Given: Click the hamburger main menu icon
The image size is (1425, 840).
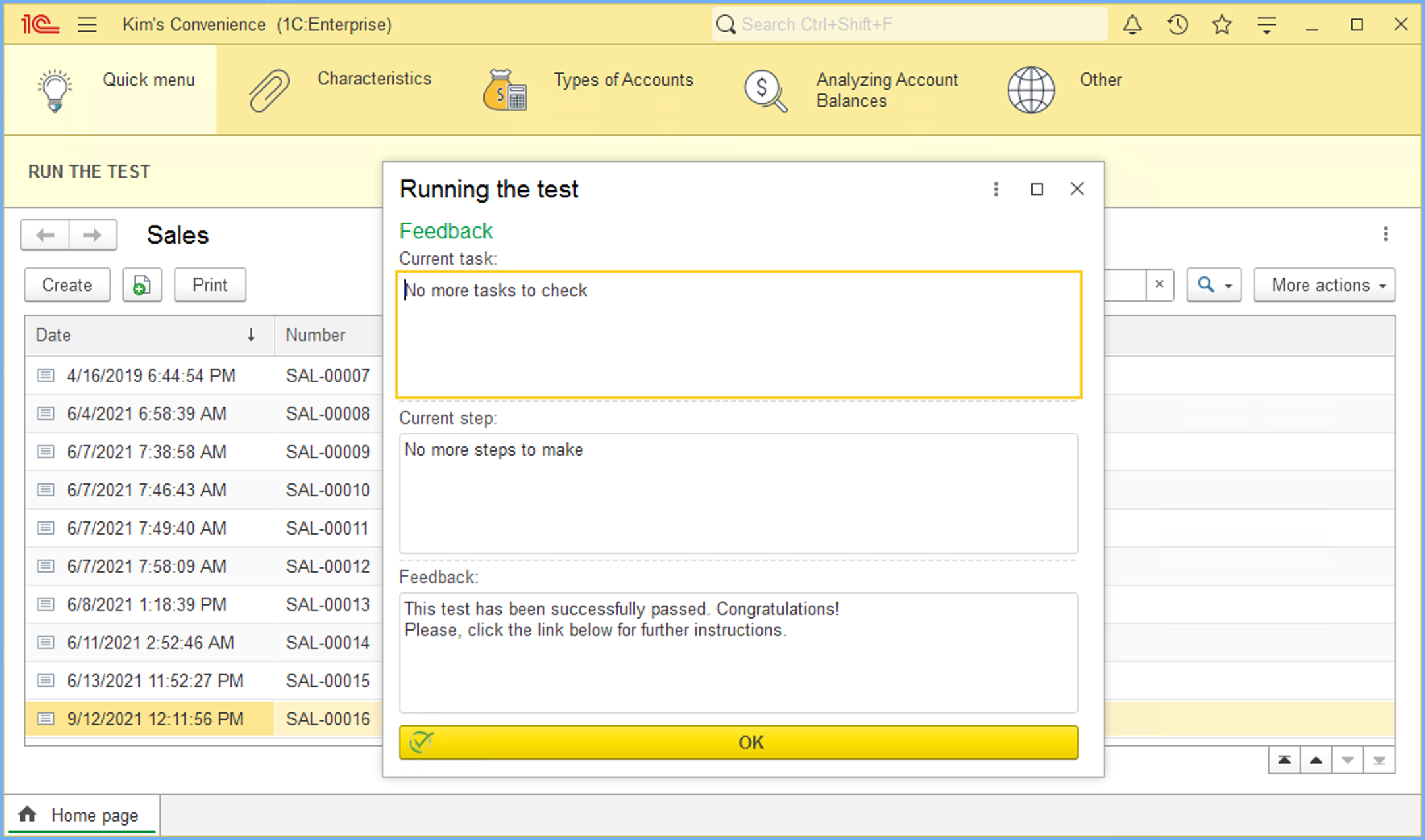Looking at the screenshot, I should (87, 25).
